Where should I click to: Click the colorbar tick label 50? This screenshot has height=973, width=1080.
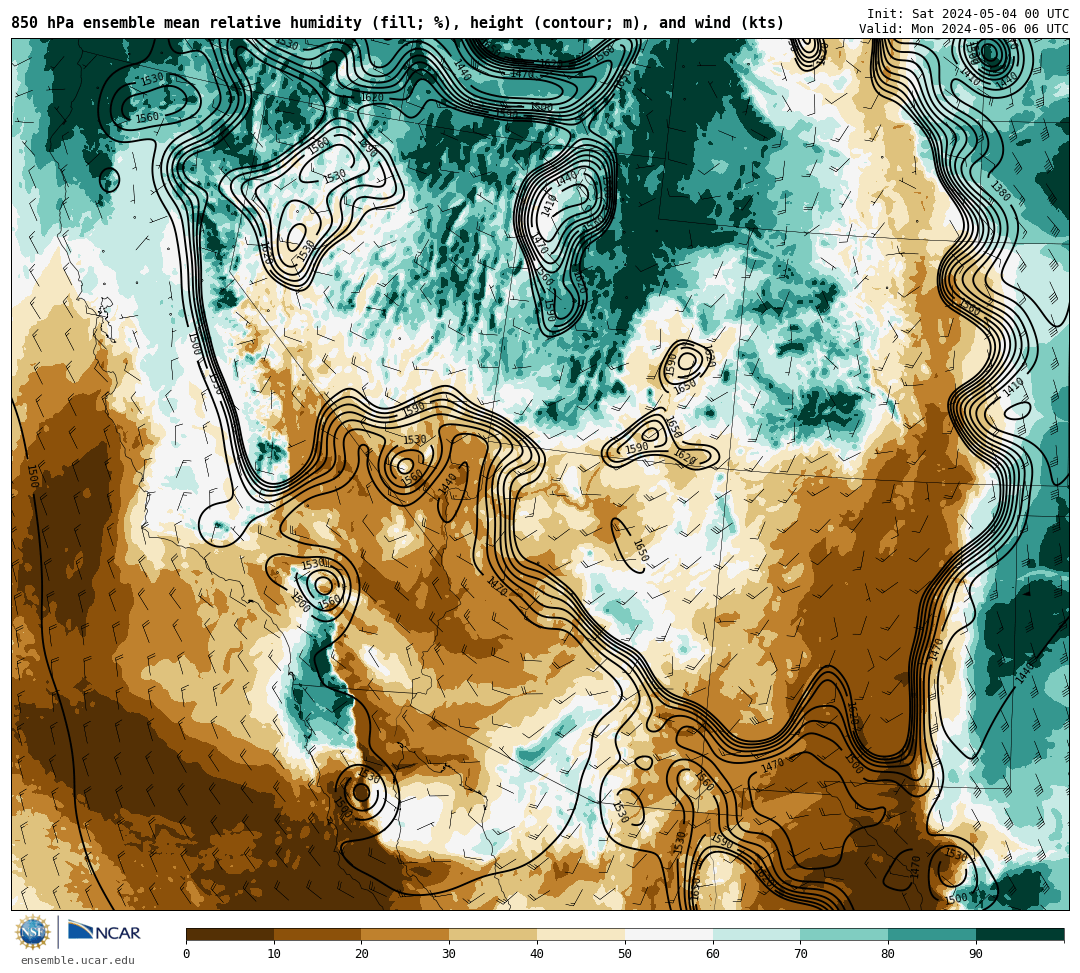click(x=625, y=954)
